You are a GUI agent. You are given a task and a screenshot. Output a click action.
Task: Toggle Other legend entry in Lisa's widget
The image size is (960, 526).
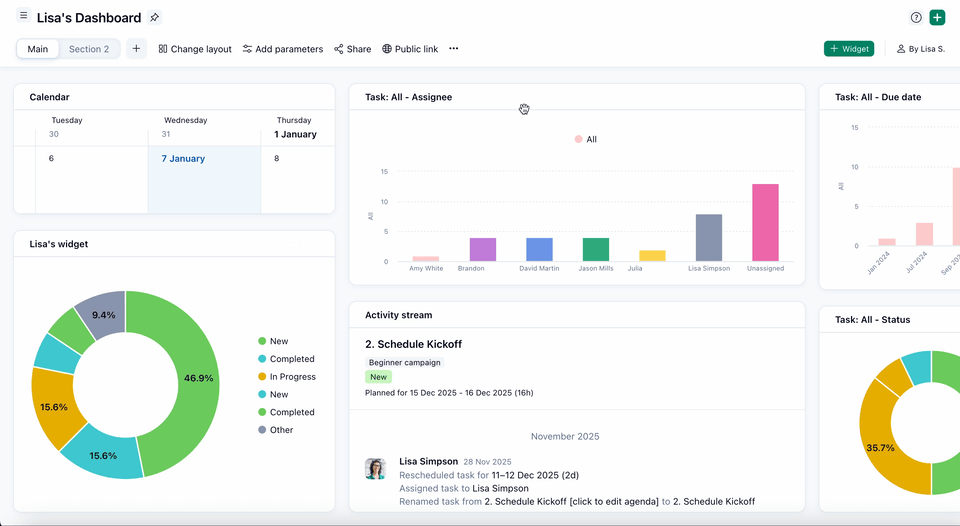point(281,430)
